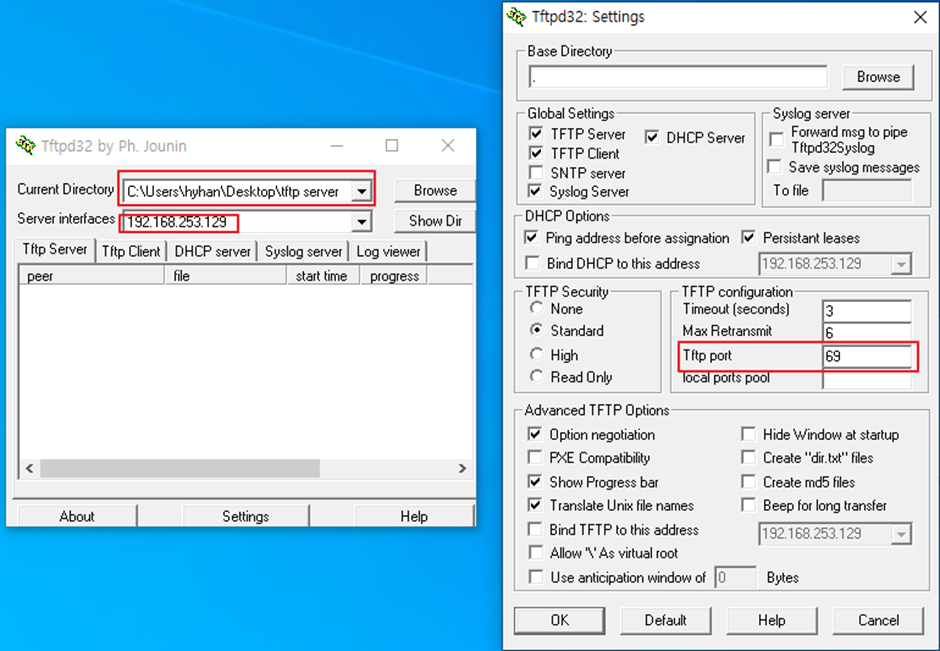Select None TFTP security option
This screenshot has height=651, width=940.
tap(537, 308)
